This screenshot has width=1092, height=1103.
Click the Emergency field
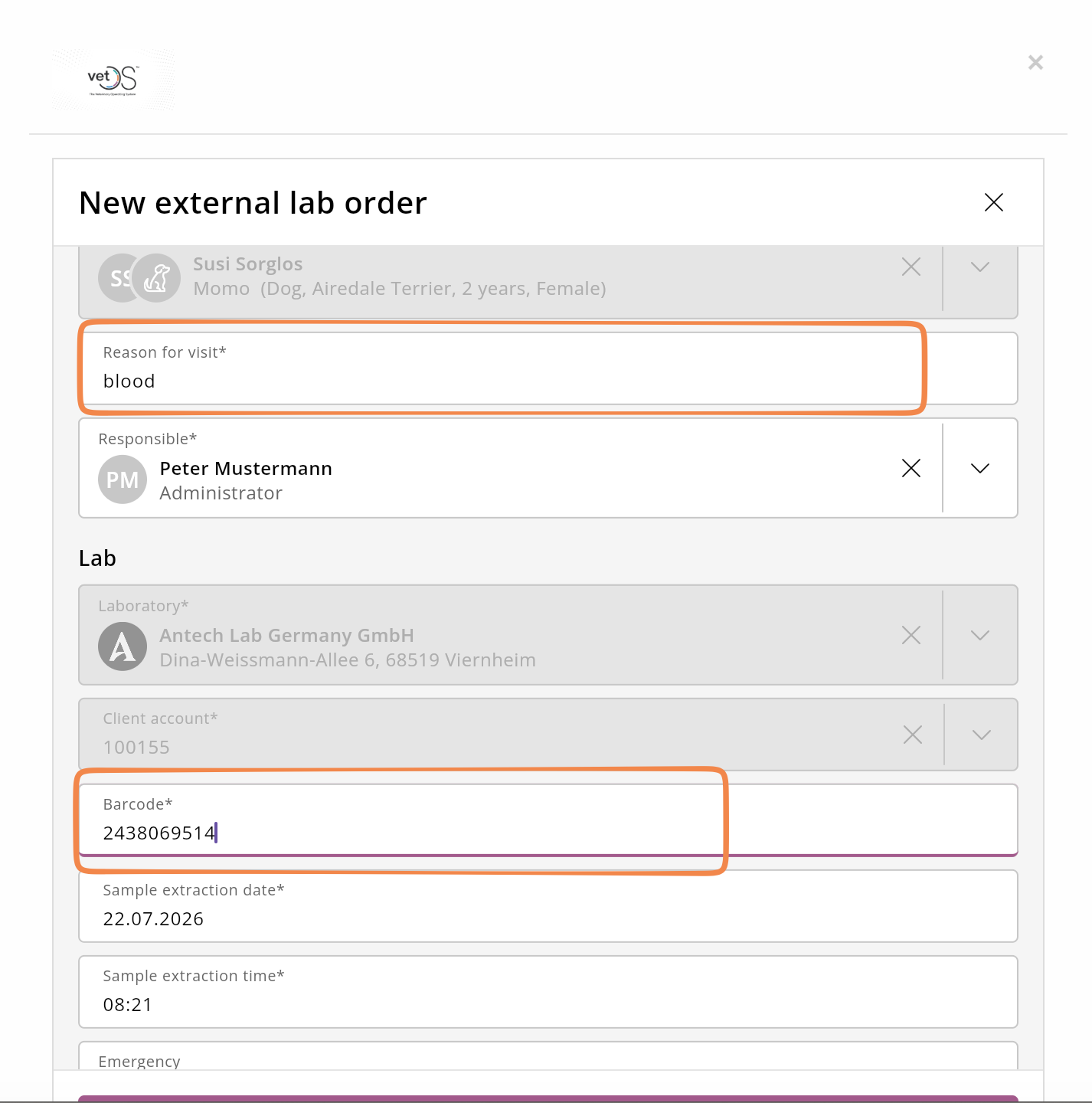coord(548,1056)
